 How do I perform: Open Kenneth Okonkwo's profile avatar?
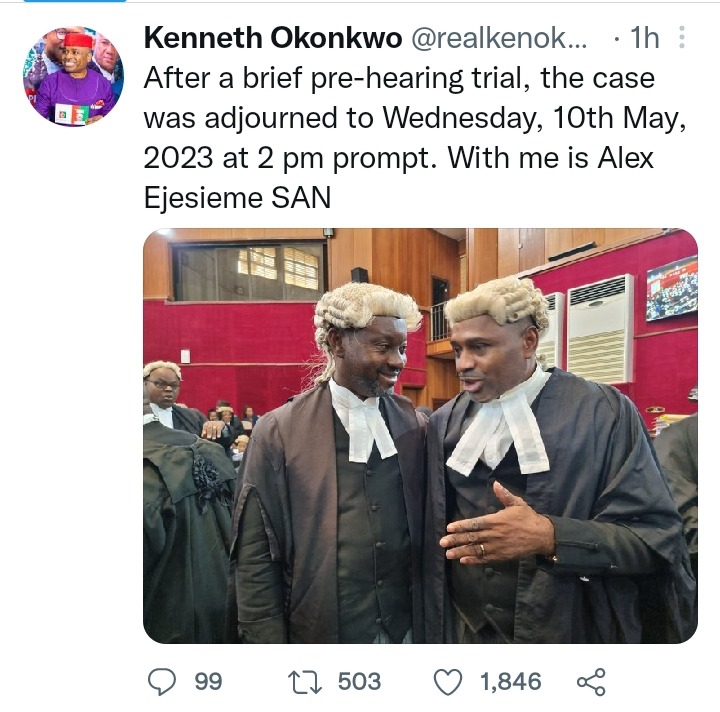pyautogui.click(x=73, y=76)
